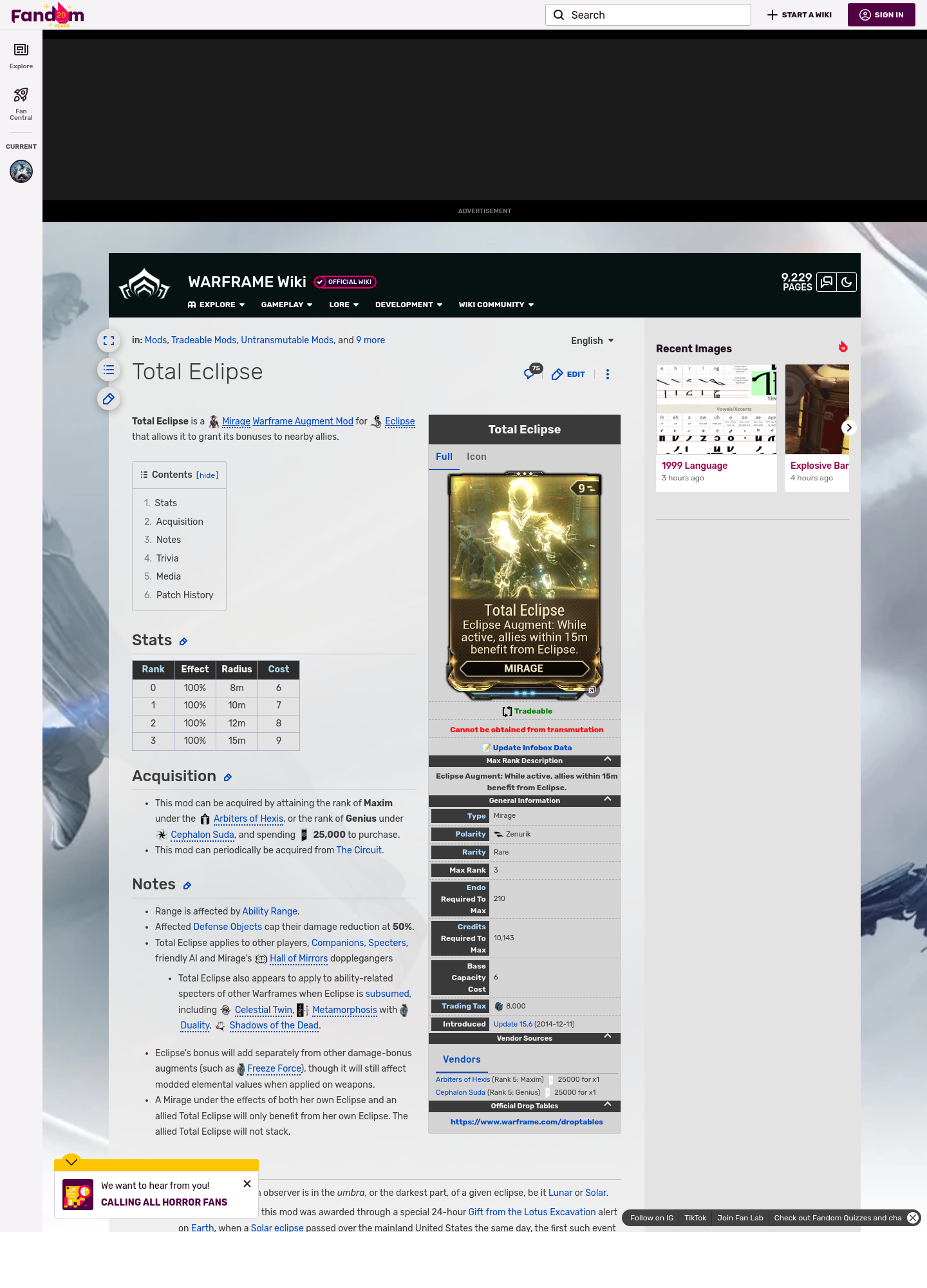Open the WIKI COMMUNITY dropdown menu

[496, 305]
